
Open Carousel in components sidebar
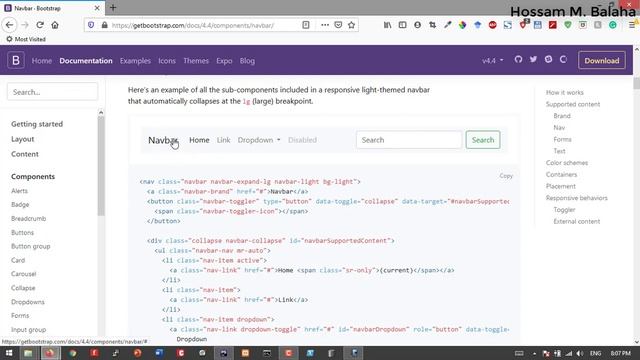coord(24,274)
